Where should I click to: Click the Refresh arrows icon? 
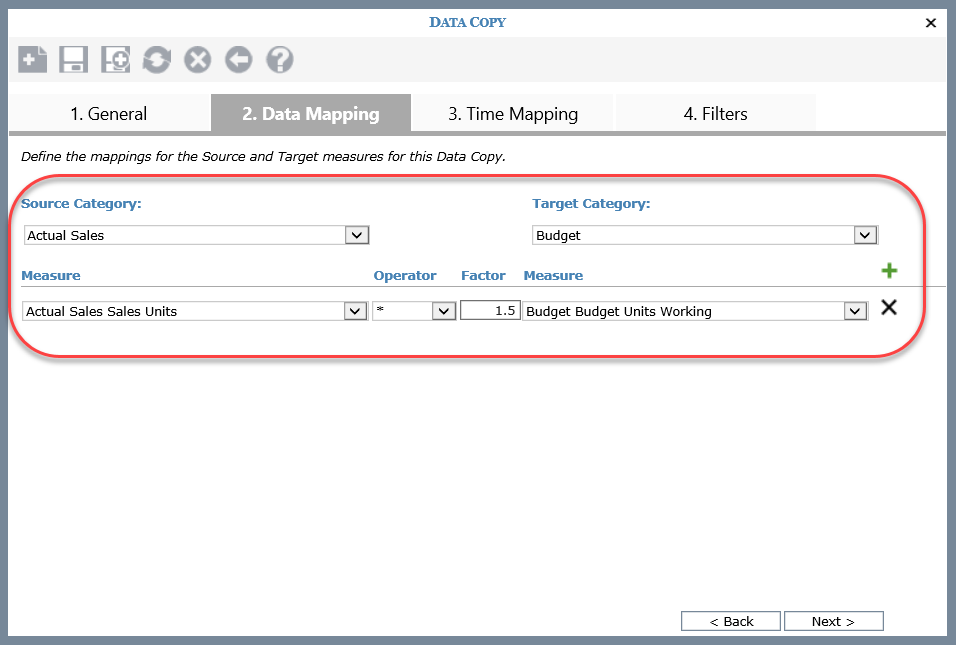[x=157, y=60]
